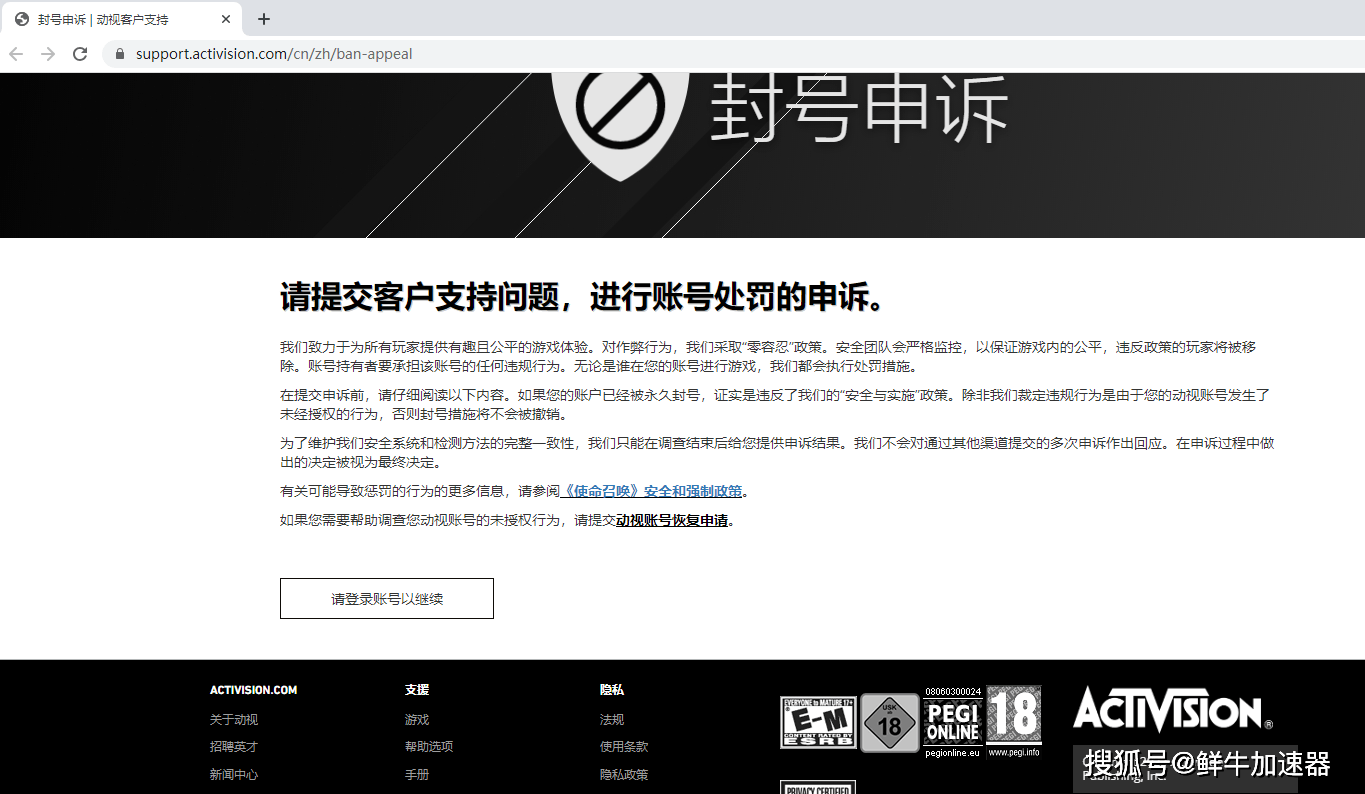Open 新闻中心 footer link
Viewport: 1365px width, 794px height.
tap(234, 774)
